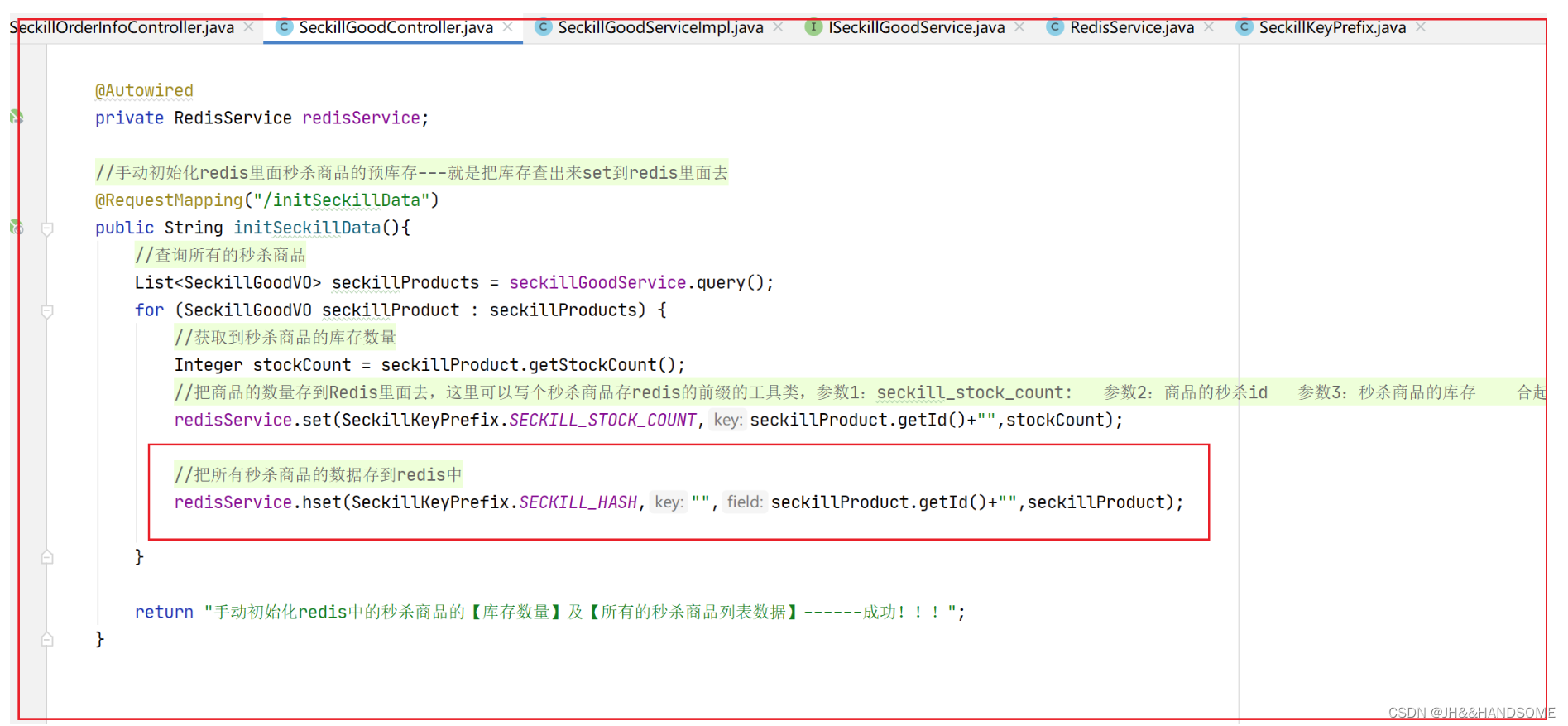Click the key: inlay hint in set call
Image resolution: width=1568 pixels, height=726 pixels.
point(728,420)
